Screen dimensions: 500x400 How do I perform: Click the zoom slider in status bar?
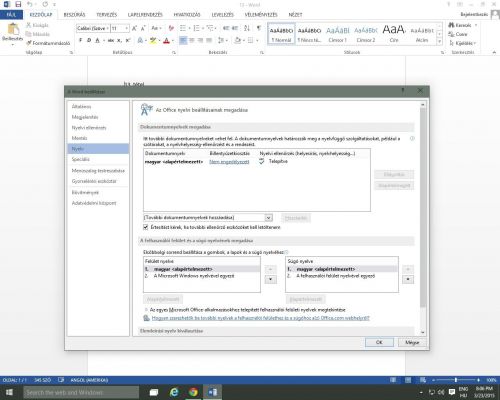(x=456, y=380)
